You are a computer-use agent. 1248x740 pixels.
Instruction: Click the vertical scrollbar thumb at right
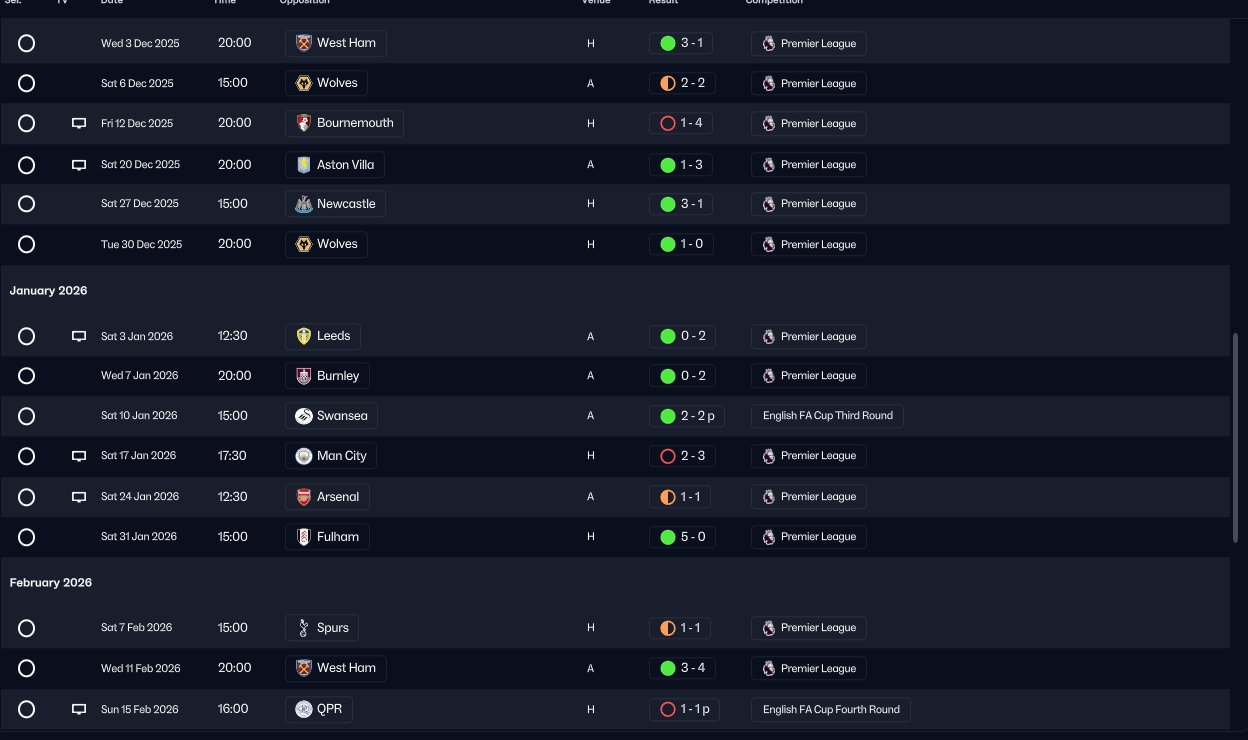coord(1235,438)
